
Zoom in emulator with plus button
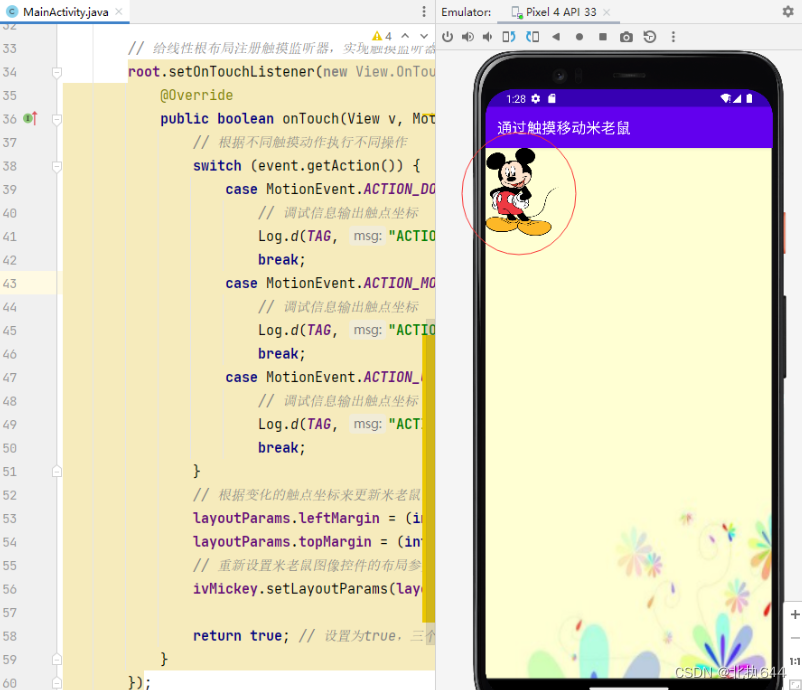click(795, 614)
